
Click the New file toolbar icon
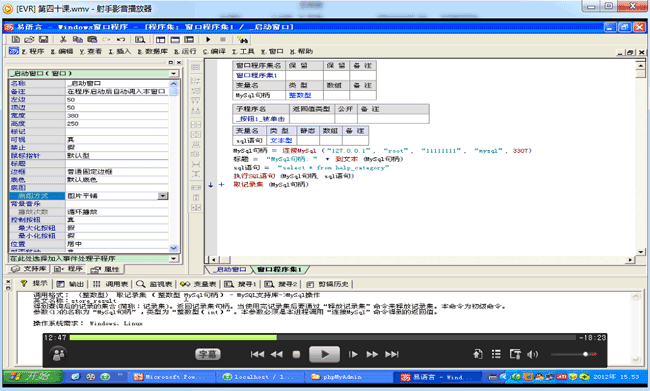(x=16, y=39)
